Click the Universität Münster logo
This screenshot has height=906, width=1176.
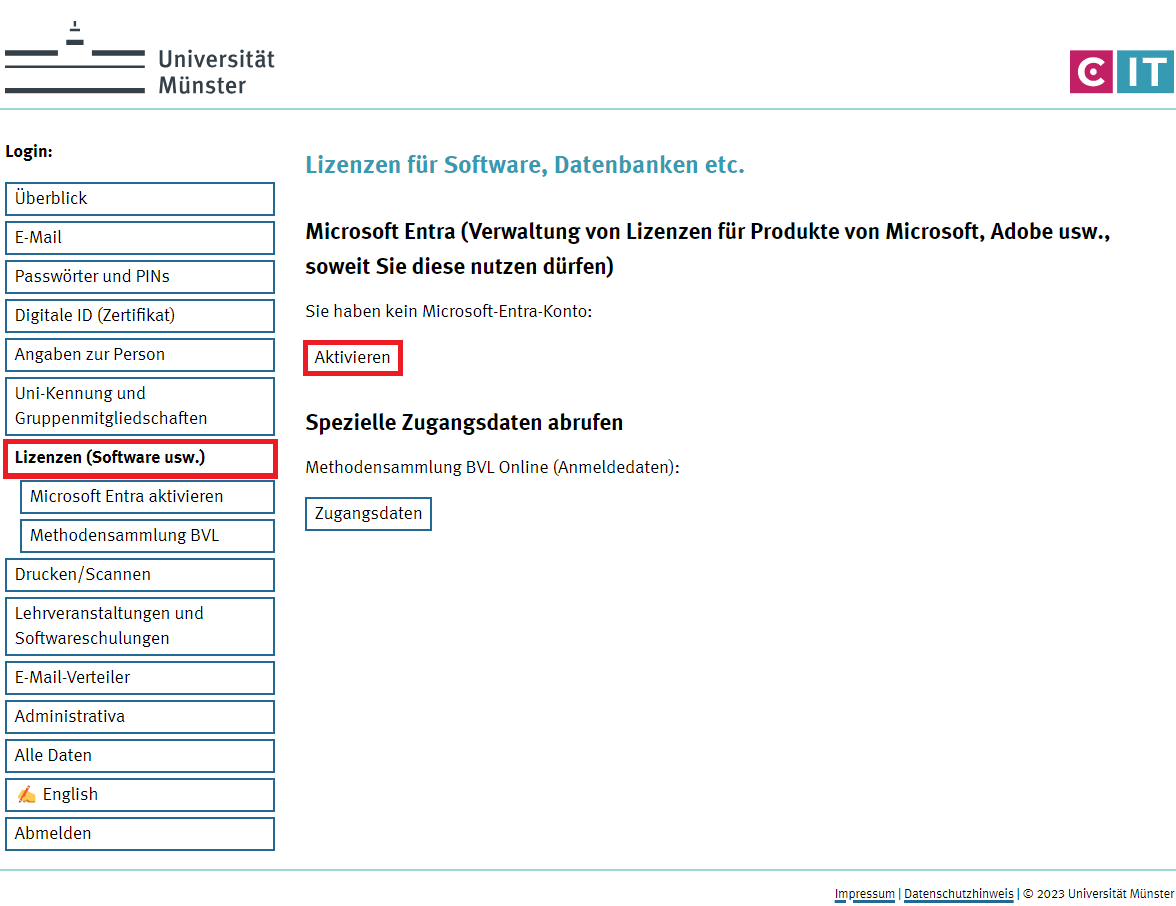point(140,60)
